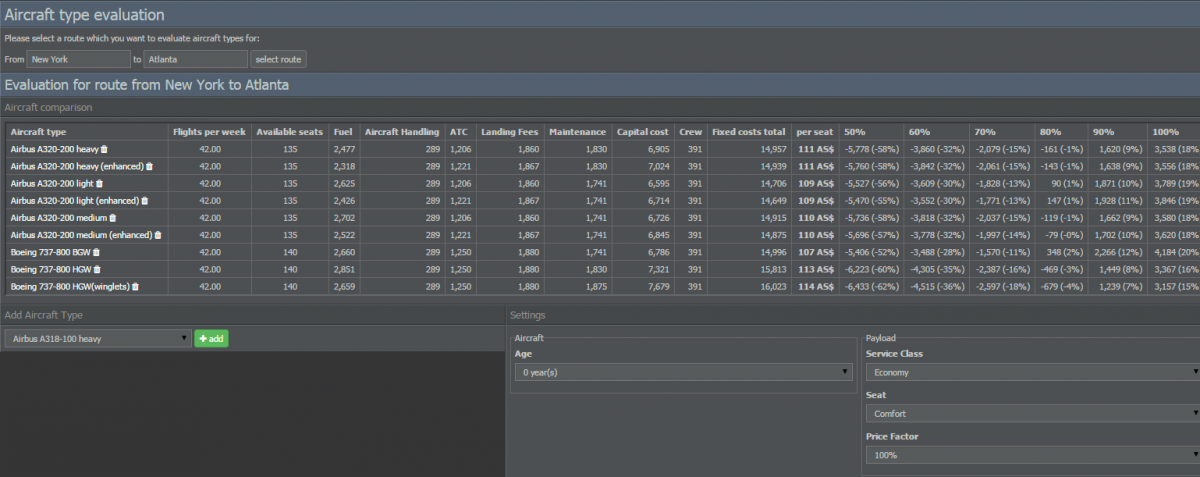Screen dimensions: 1200x477
Task: Remove Airbus A320-200 heavy (enhanced) via trash icon
Action: (x=150, y=166)
